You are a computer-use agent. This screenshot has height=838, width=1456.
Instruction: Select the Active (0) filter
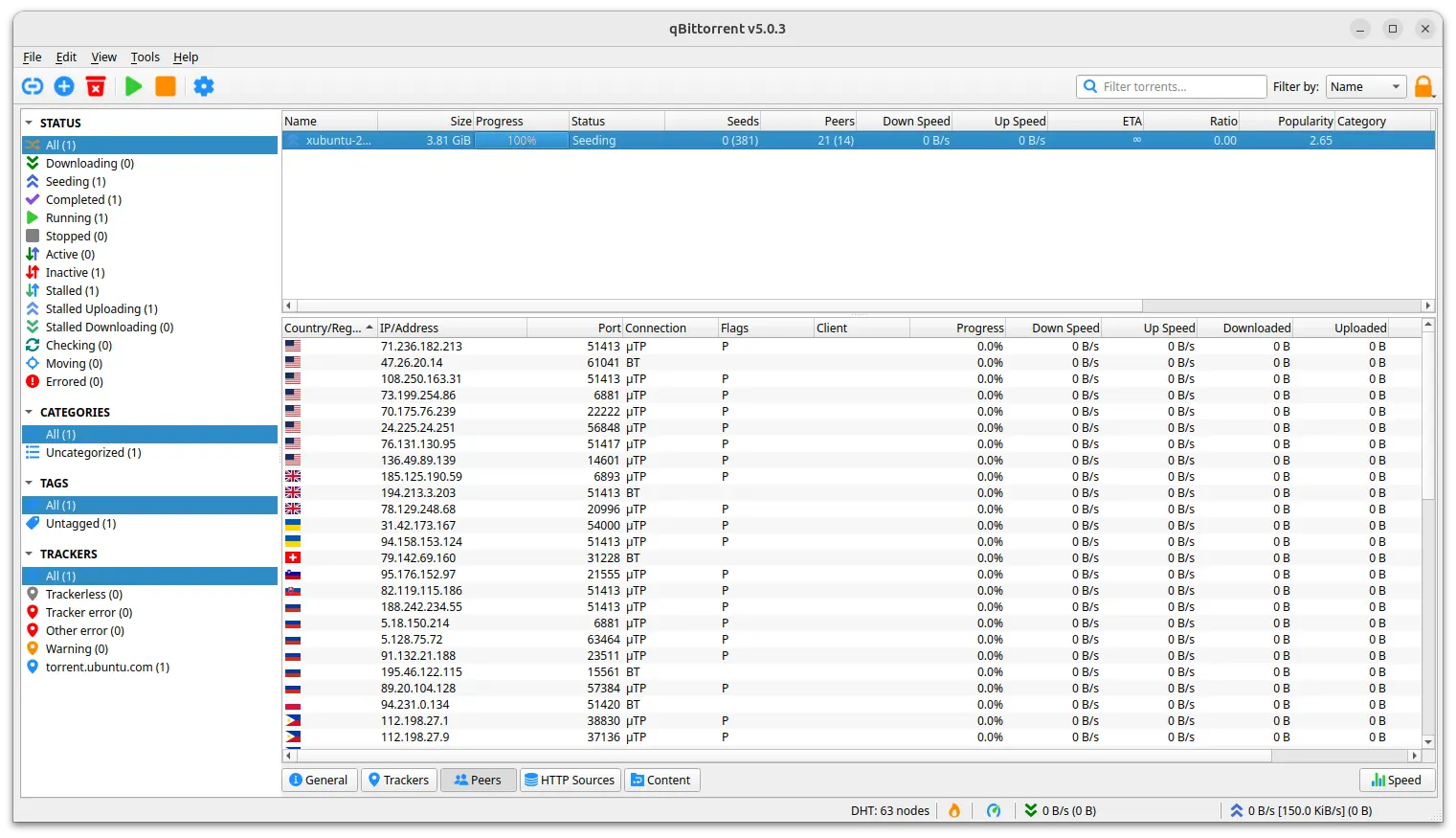pos(149,255)
